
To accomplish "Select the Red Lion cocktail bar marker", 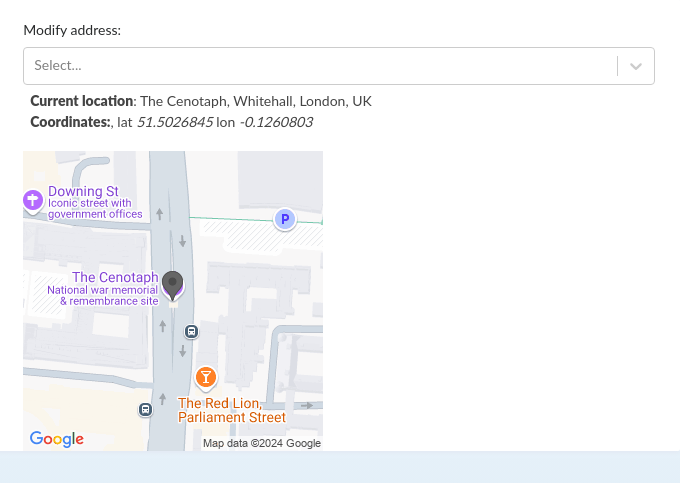I will (206, 377).
